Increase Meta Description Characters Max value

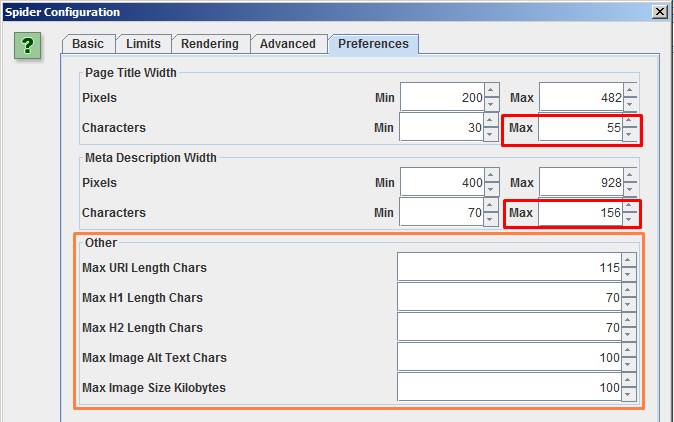(x=630, y=206)
